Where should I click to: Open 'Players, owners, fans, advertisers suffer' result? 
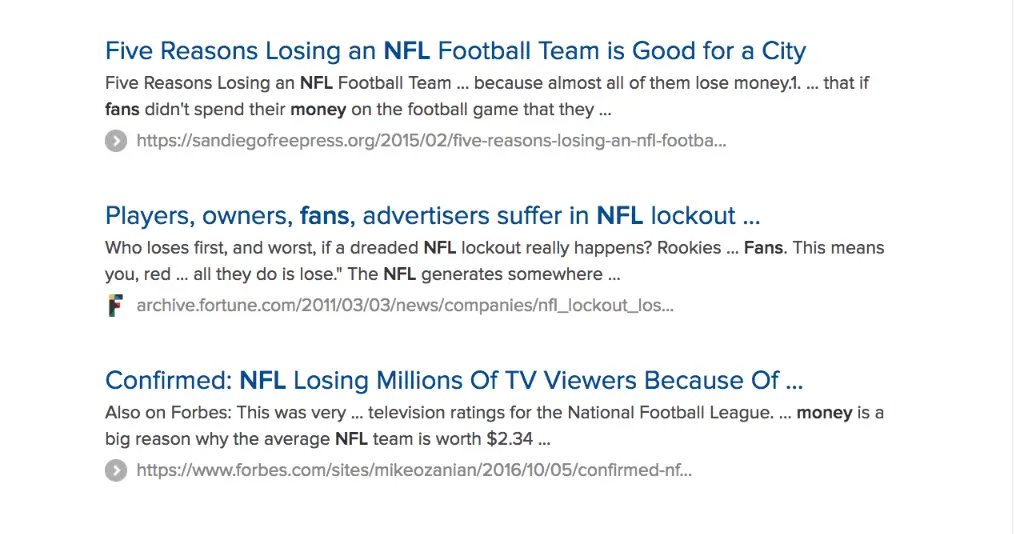point(432,216)
